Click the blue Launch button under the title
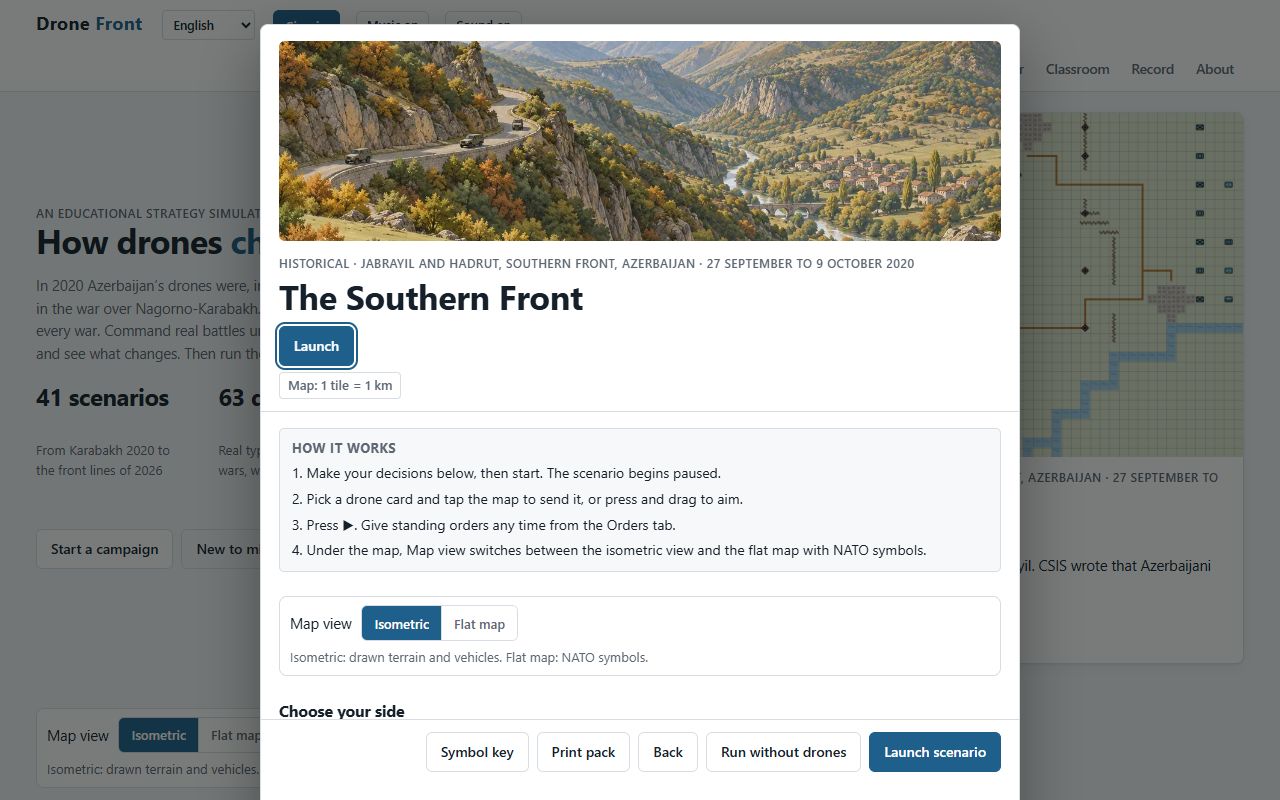This screenshot has width=1280, height=800. (316, 346)
